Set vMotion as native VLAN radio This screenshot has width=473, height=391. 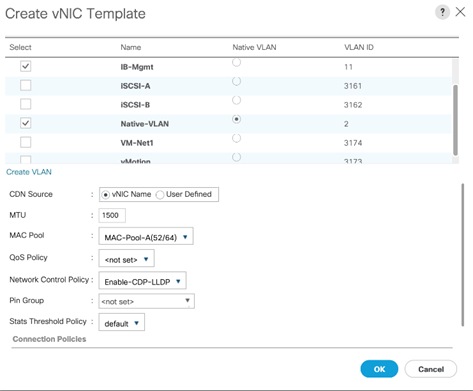236,157
